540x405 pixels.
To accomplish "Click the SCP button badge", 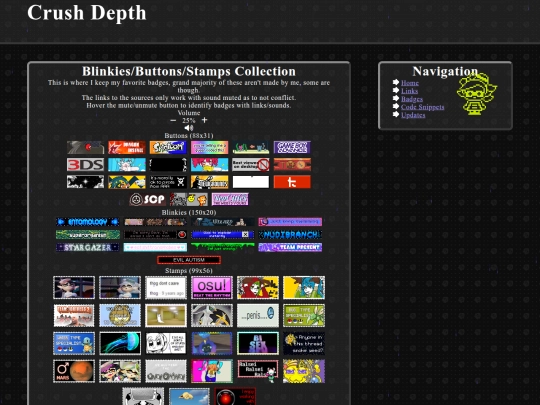I will tap(148, 199).
